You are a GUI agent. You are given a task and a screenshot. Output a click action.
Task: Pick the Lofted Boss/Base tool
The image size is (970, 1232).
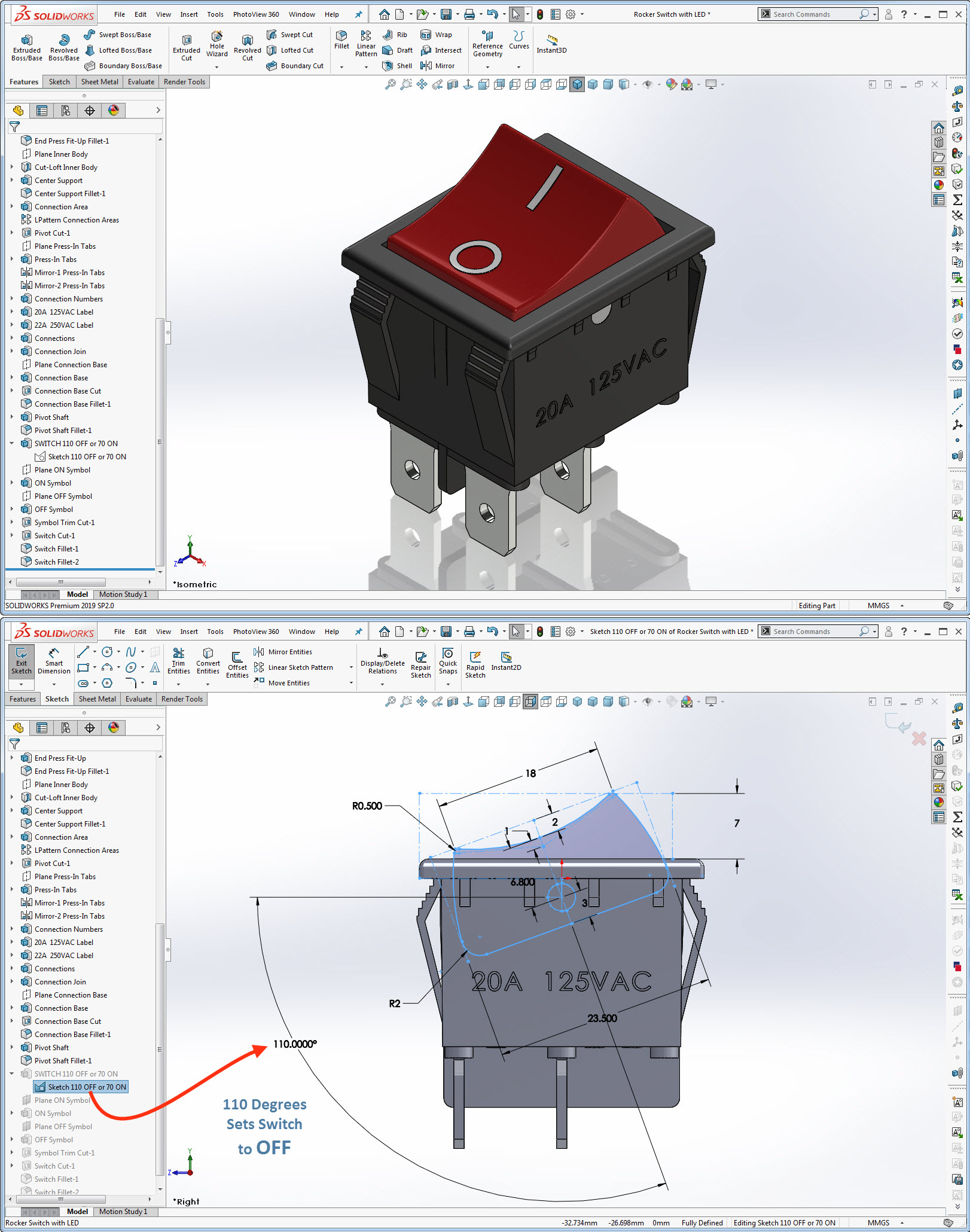pyautogui.click(x=118, y=50)
